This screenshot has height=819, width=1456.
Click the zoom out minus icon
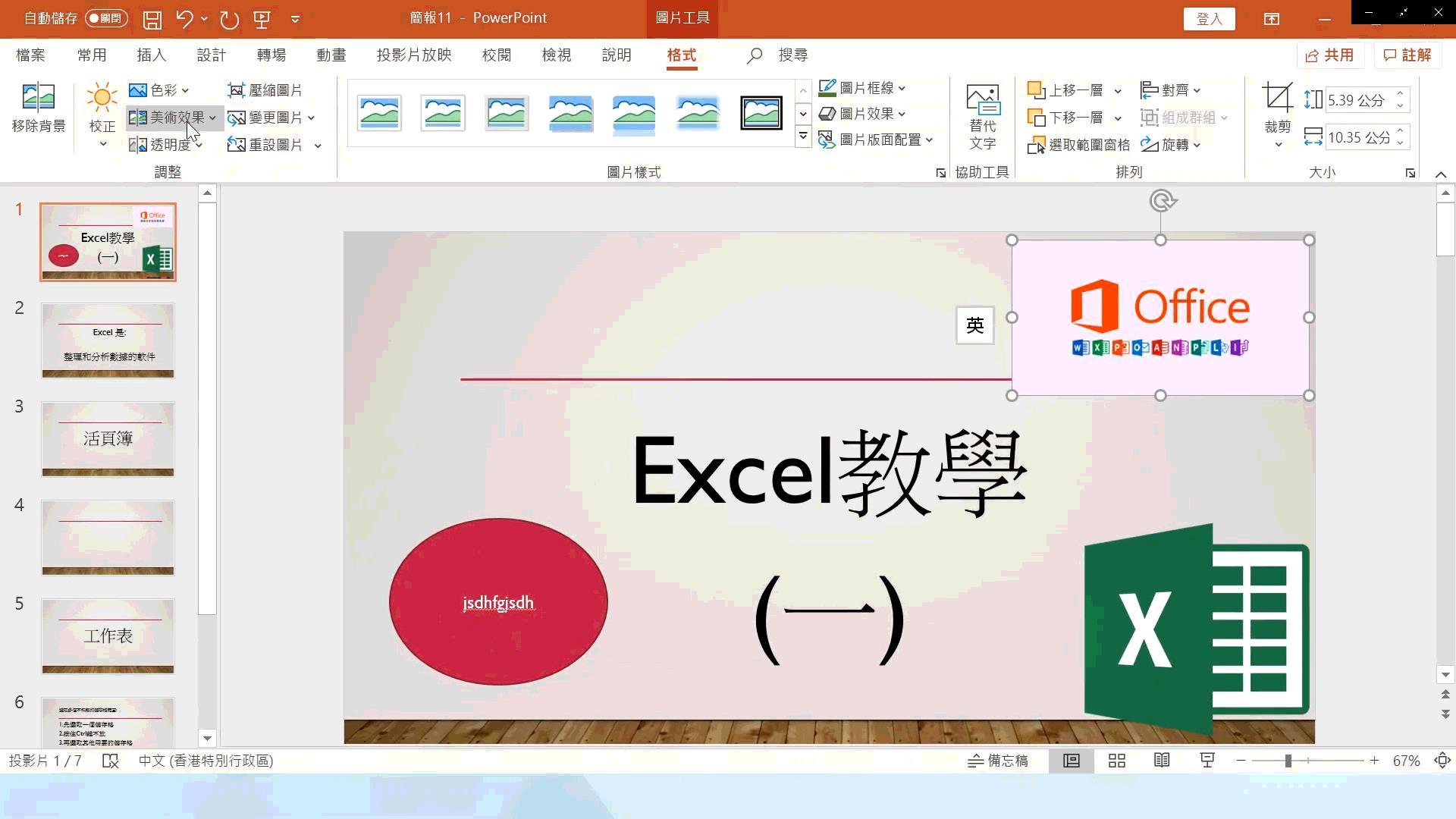point(1241,761)
